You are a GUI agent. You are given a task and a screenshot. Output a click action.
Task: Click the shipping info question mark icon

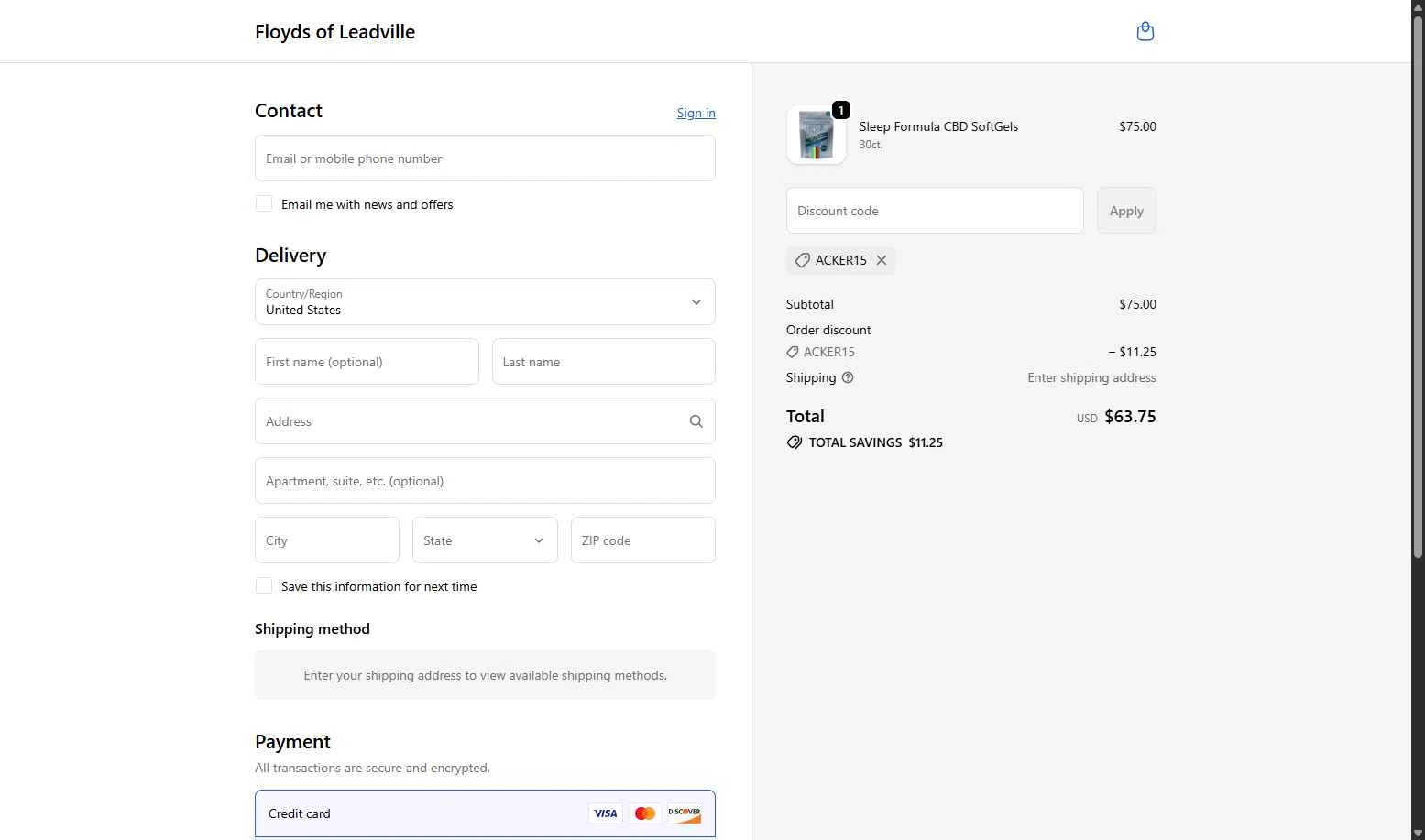tap(848, 377)
